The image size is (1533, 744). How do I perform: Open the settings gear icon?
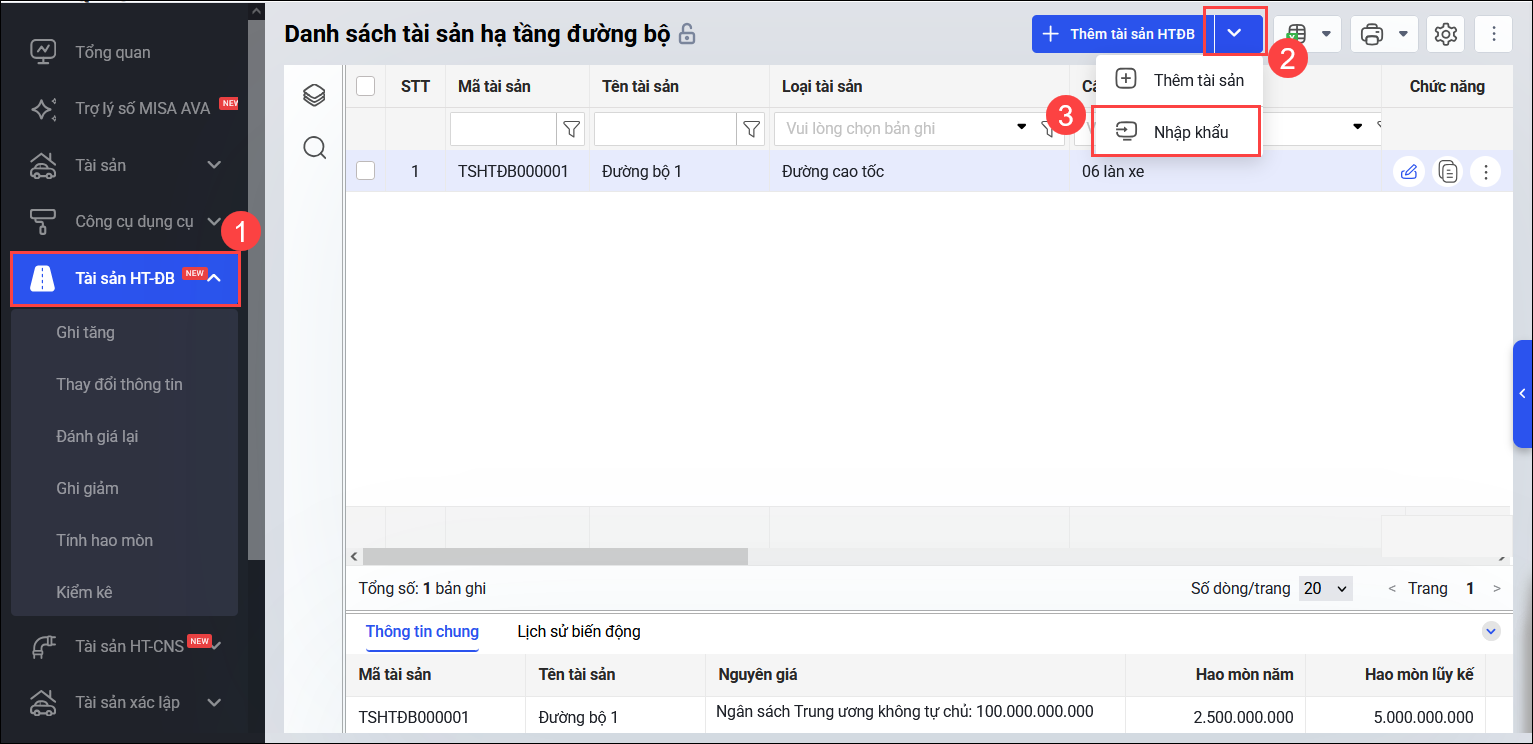point(1445,34)
